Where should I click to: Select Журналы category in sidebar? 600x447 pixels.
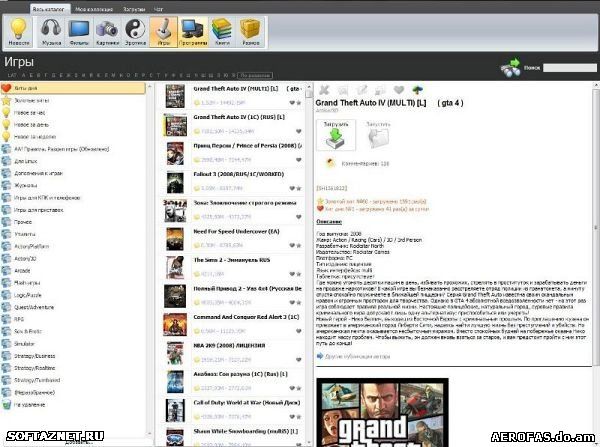[x=27, y=184]
